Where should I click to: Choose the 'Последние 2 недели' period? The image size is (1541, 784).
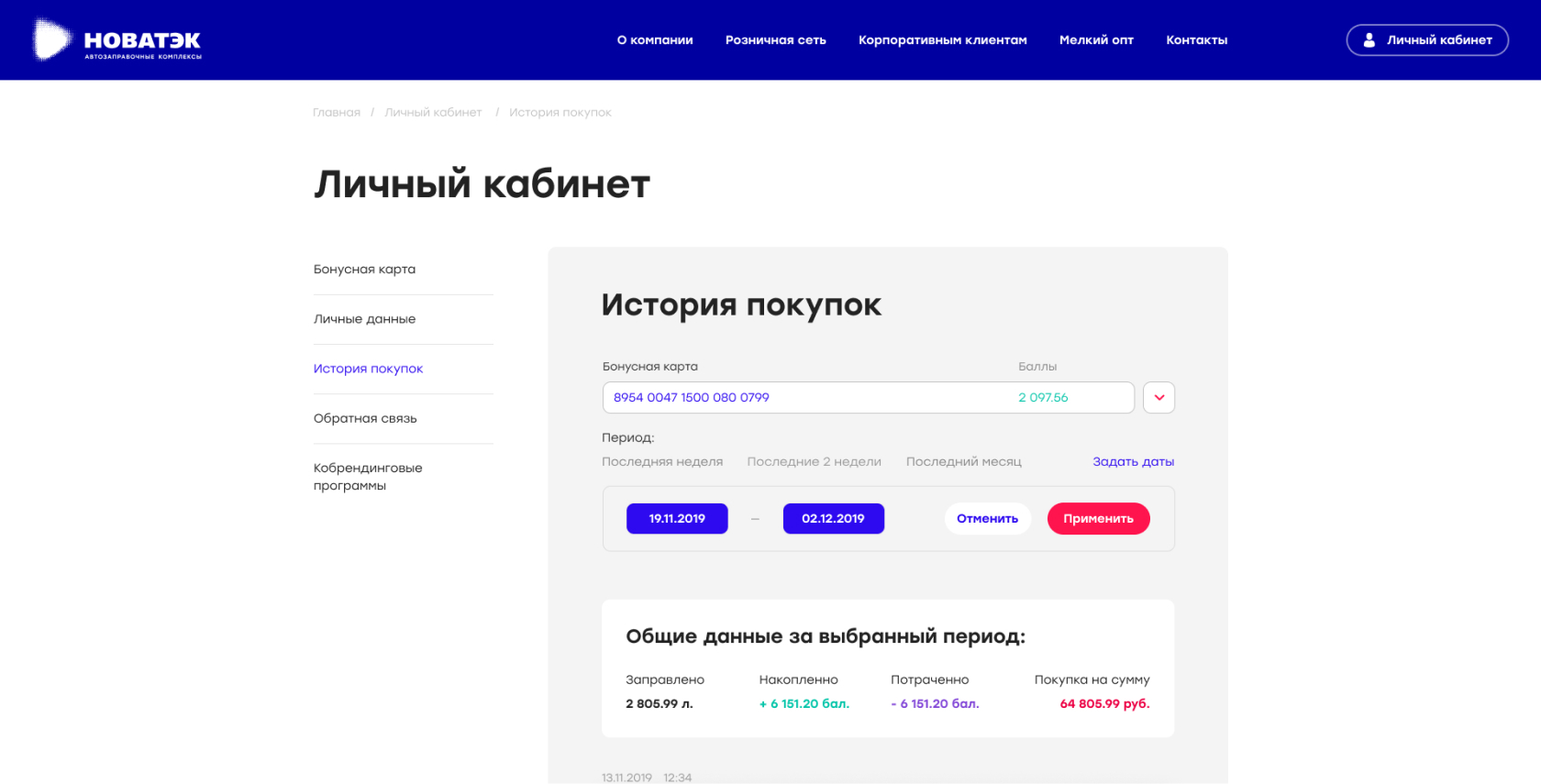click(814, 462)
